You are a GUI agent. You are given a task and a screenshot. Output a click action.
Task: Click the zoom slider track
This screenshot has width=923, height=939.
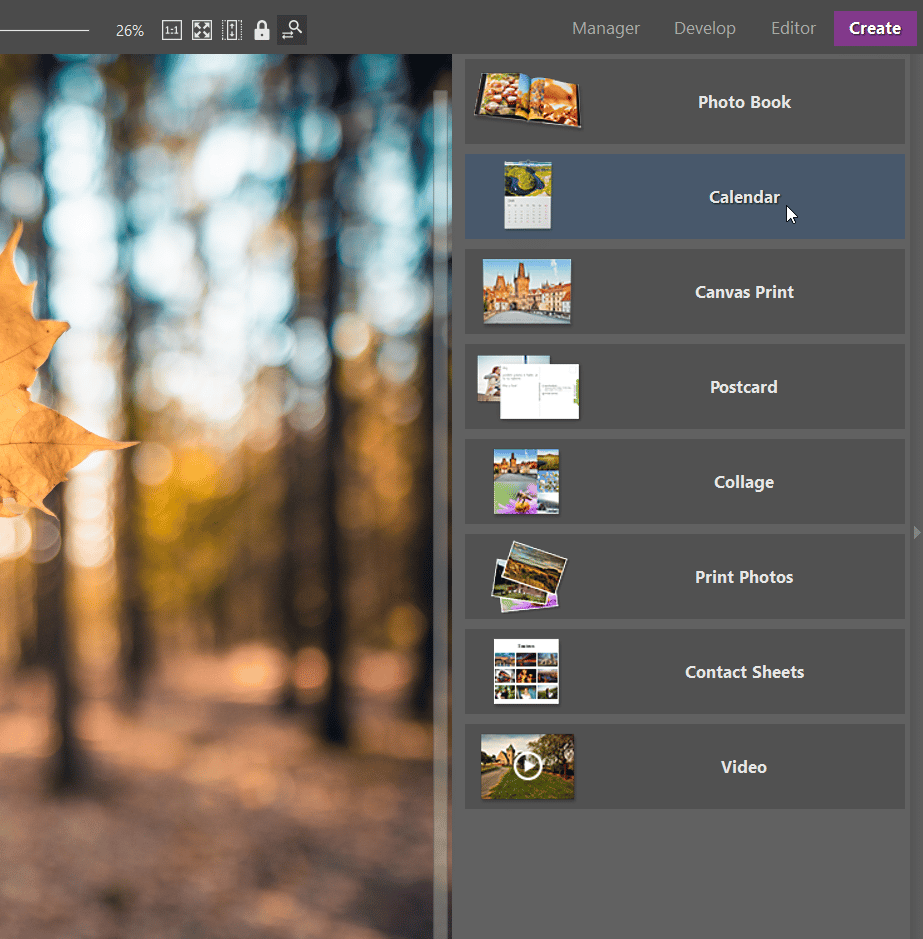point(45,31)
